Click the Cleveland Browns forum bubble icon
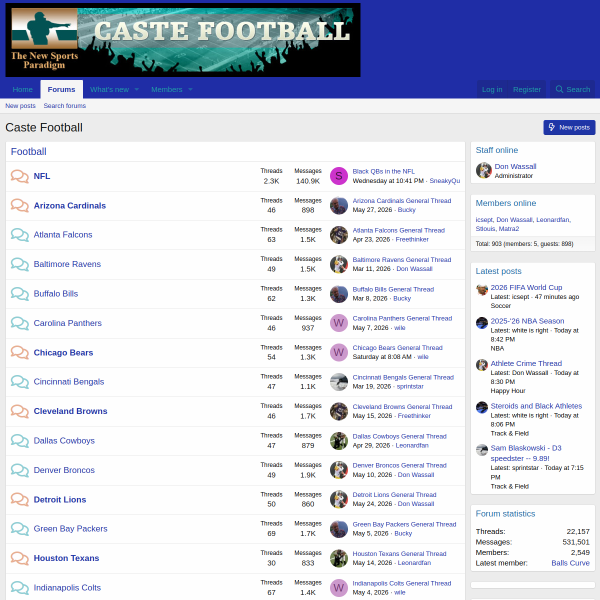This screenshot has height=600, width=600. (x=20, y=411)
